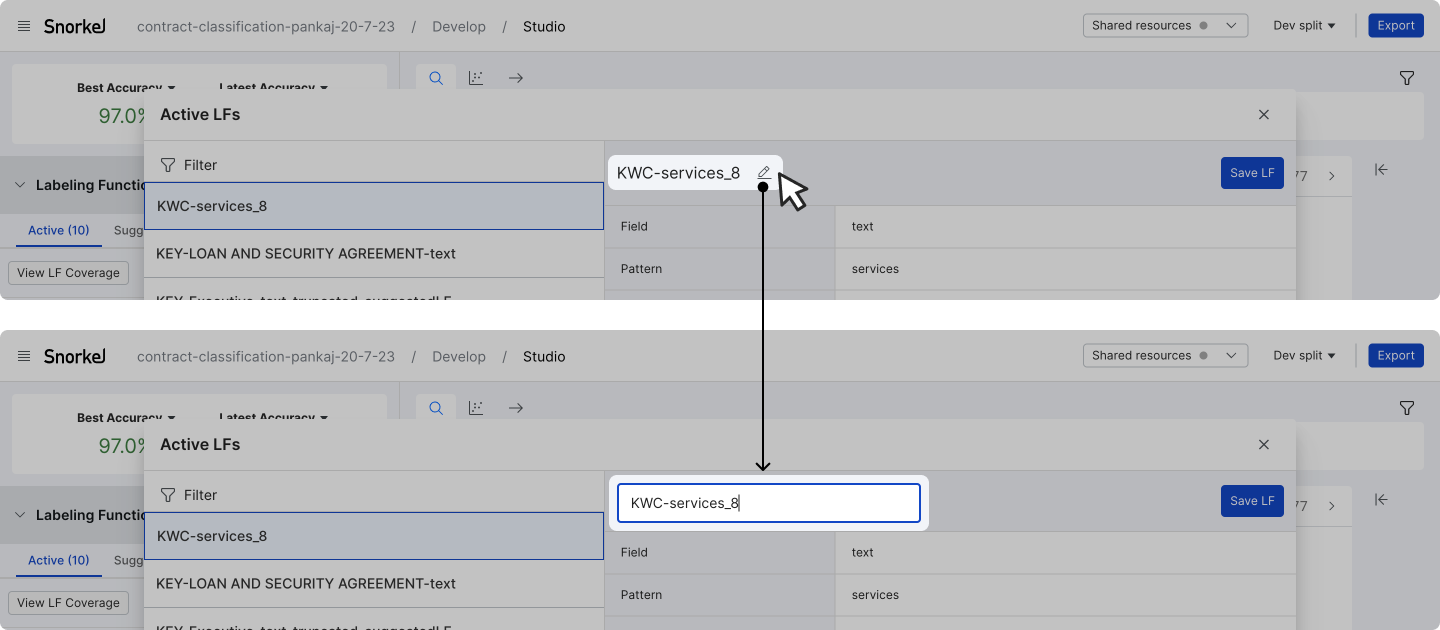
Task: Select the KWC-services_8 list row in the upper screenshot
Action: 374,206
